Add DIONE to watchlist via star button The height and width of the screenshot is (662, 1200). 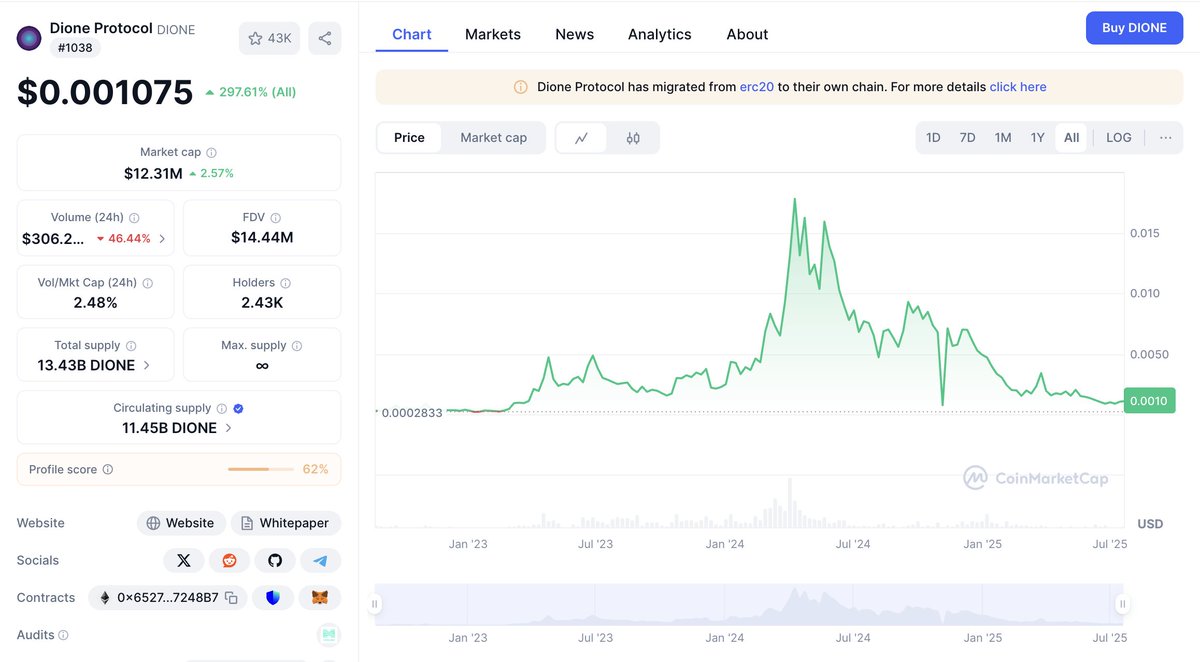coord(269,38)
